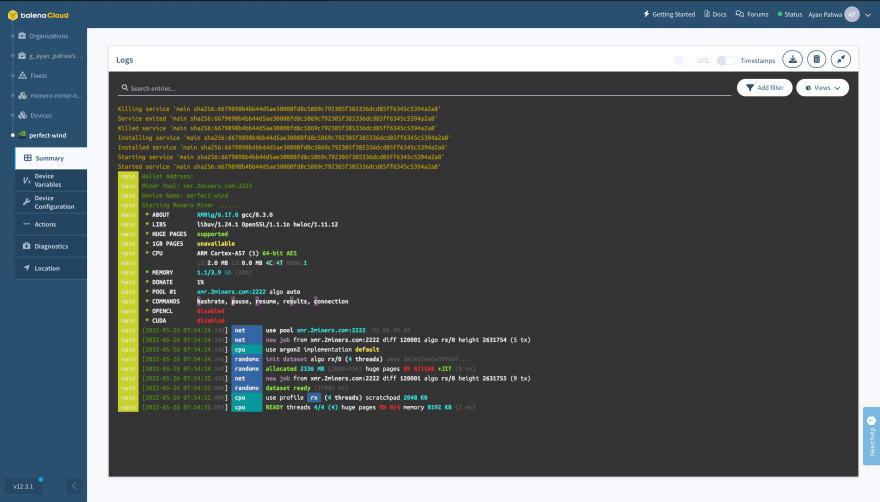Viewport: 880px width, 502px height.
Task: Click the search magnifier icon
Action: (125, 88)
